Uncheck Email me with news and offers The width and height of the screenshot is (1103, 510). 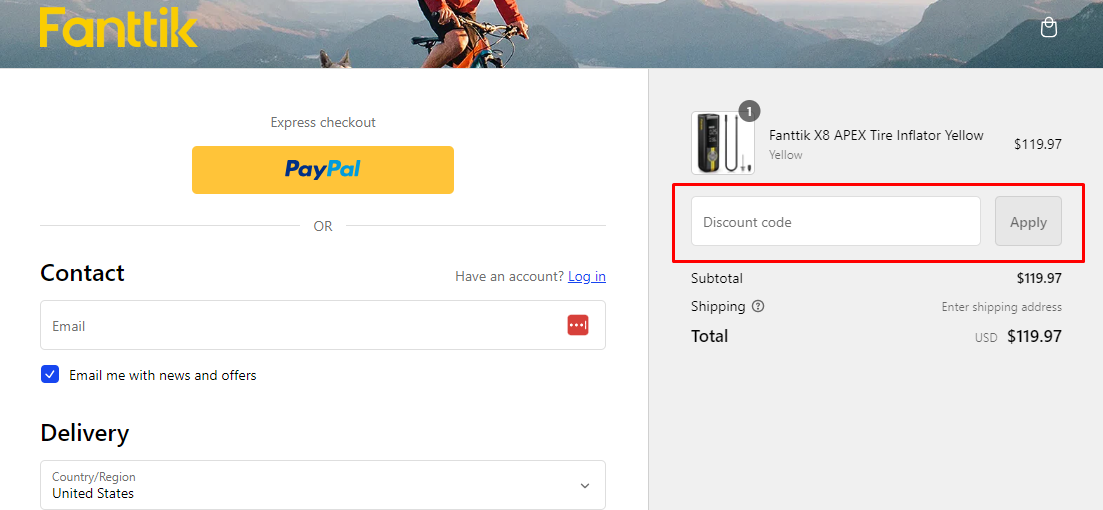coord(50,374)
